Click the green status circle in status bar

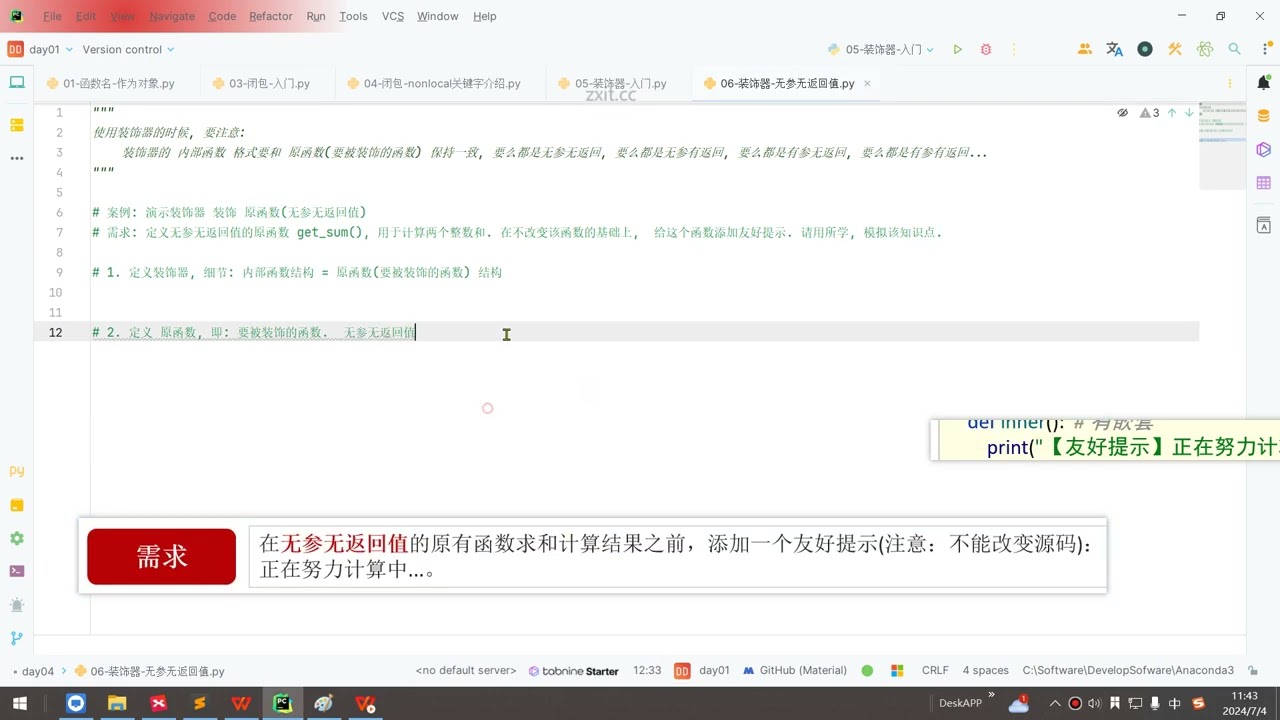click(867, 671)
